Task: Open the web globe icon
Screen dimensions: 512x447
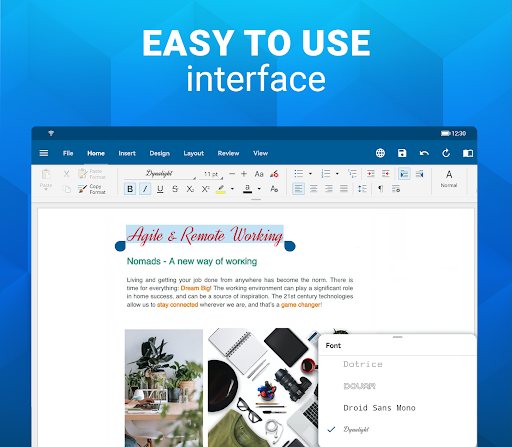Action: (380, 153)
